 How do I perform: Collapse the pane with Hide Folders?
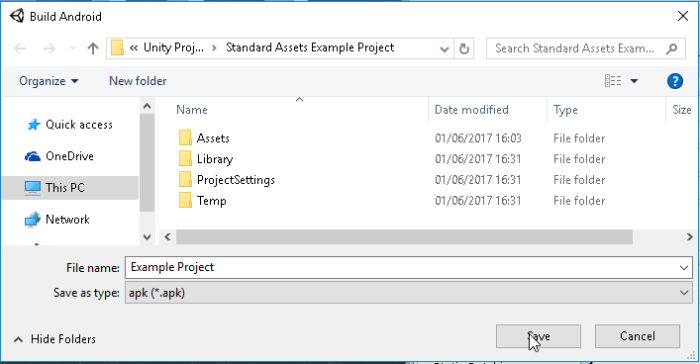pos(55,339)
